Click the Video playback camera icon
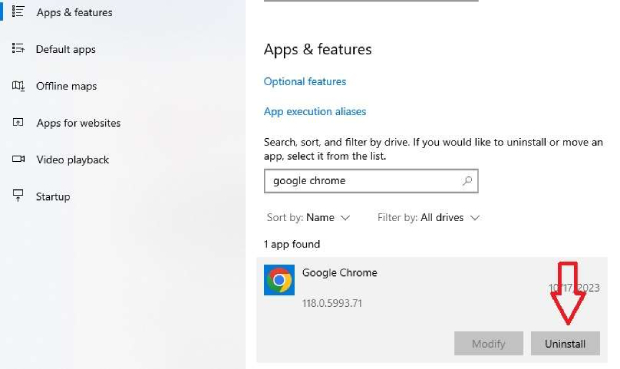This screenshot has width=620, height=369. point(18,159)
